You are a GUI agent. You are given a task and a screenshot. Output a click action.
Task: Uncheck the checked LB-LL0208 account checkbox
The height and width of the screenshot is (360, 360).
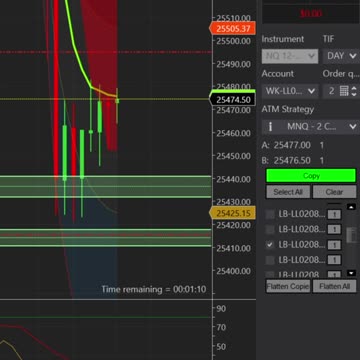[x=270, y=245]
